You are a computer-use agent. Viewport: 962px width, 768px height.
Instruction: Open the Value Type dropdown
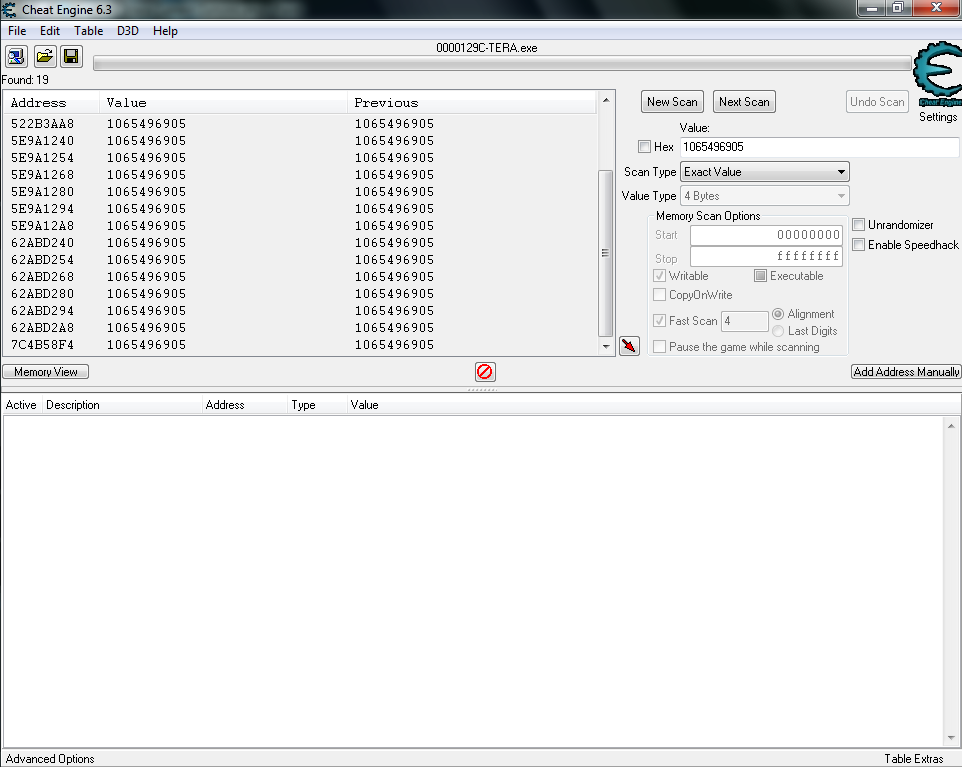point(764,196)
